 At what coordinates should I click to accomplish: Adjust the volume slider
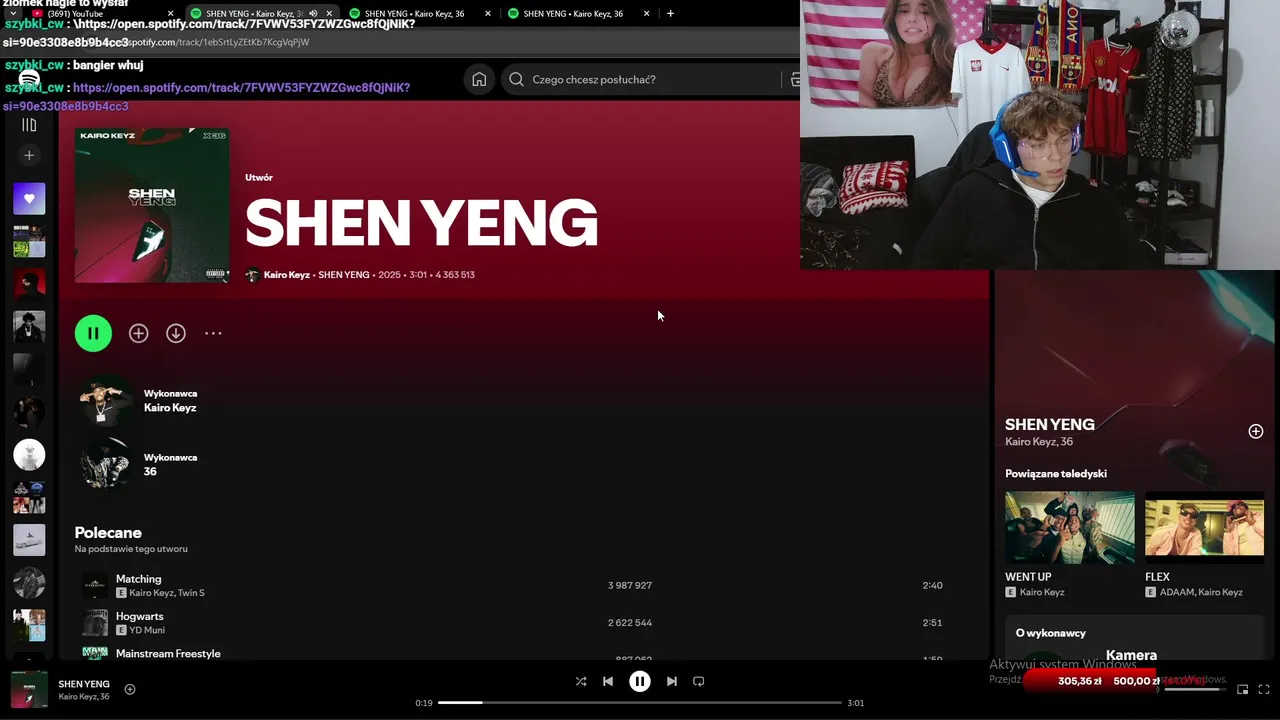1195,689
